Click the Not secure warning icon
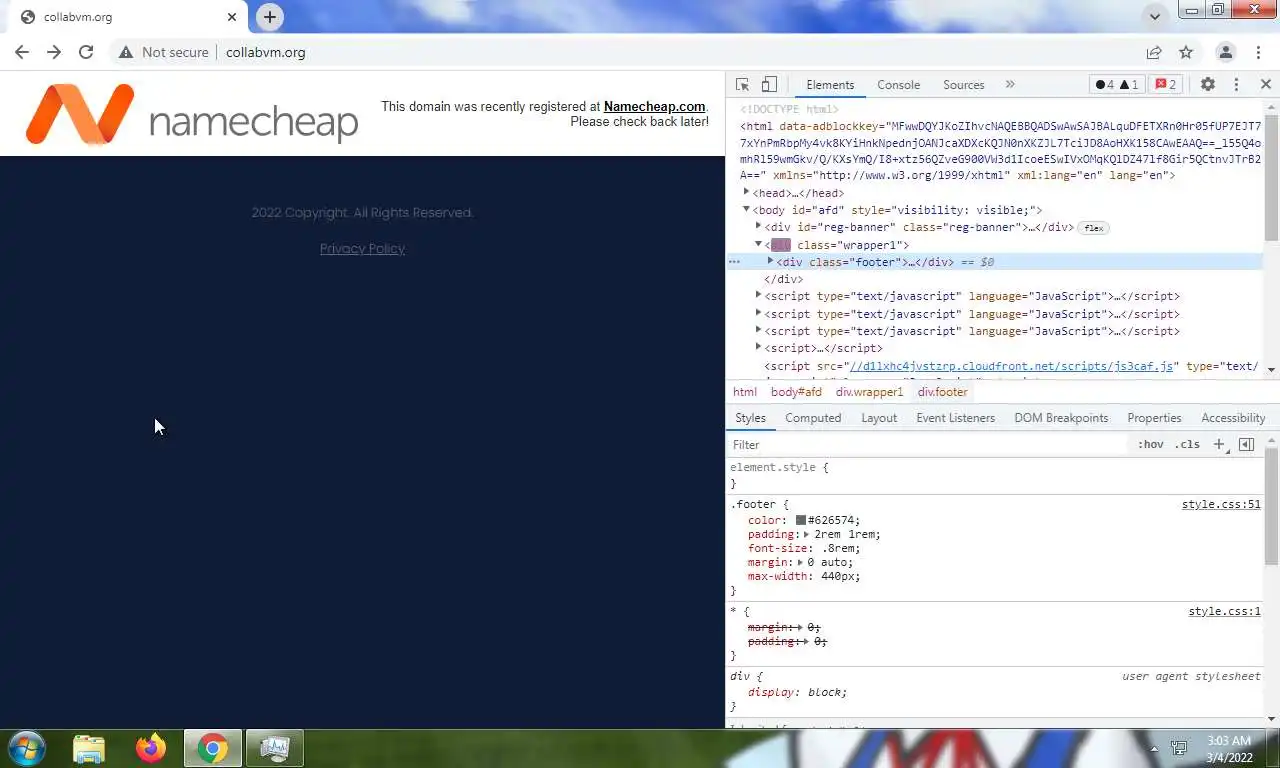This screenshot has height=768, width=1280. [126, 52]
